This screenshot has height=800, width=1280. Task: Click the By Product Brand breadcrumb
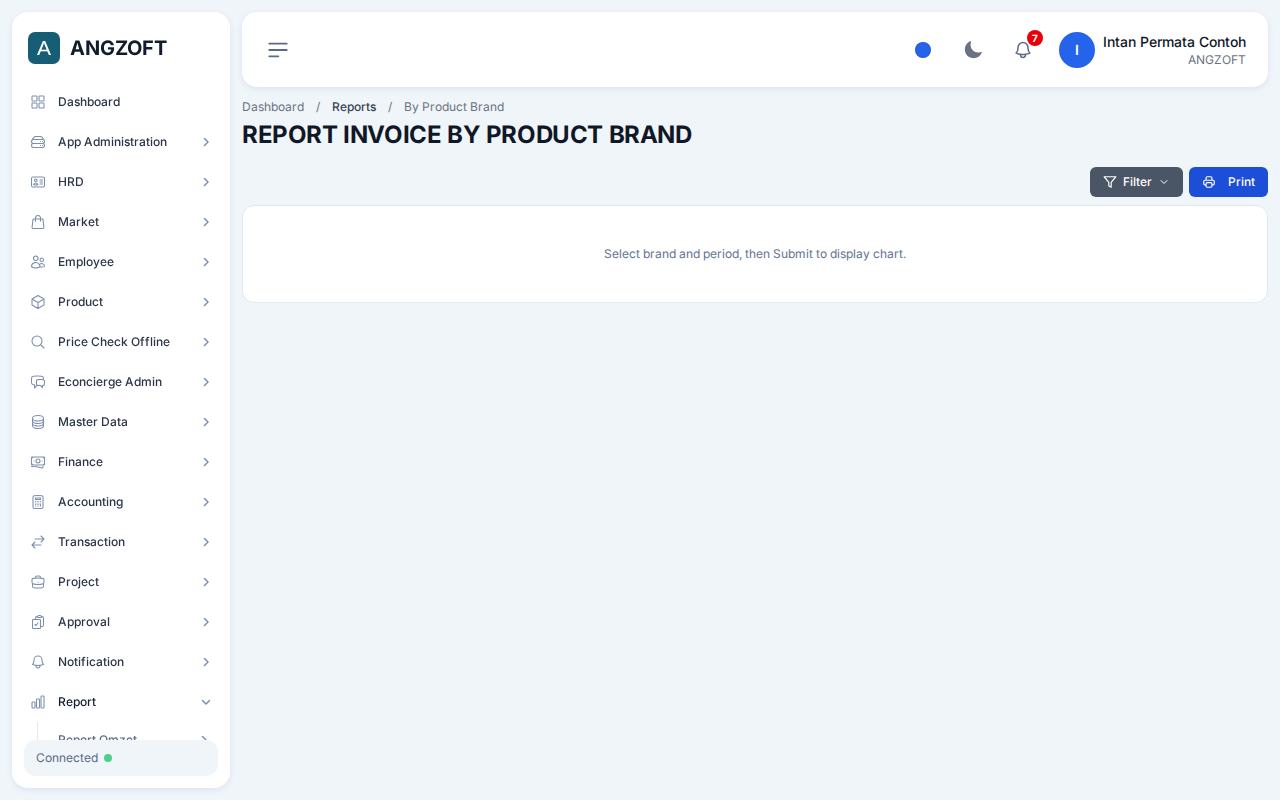point(454,107)
